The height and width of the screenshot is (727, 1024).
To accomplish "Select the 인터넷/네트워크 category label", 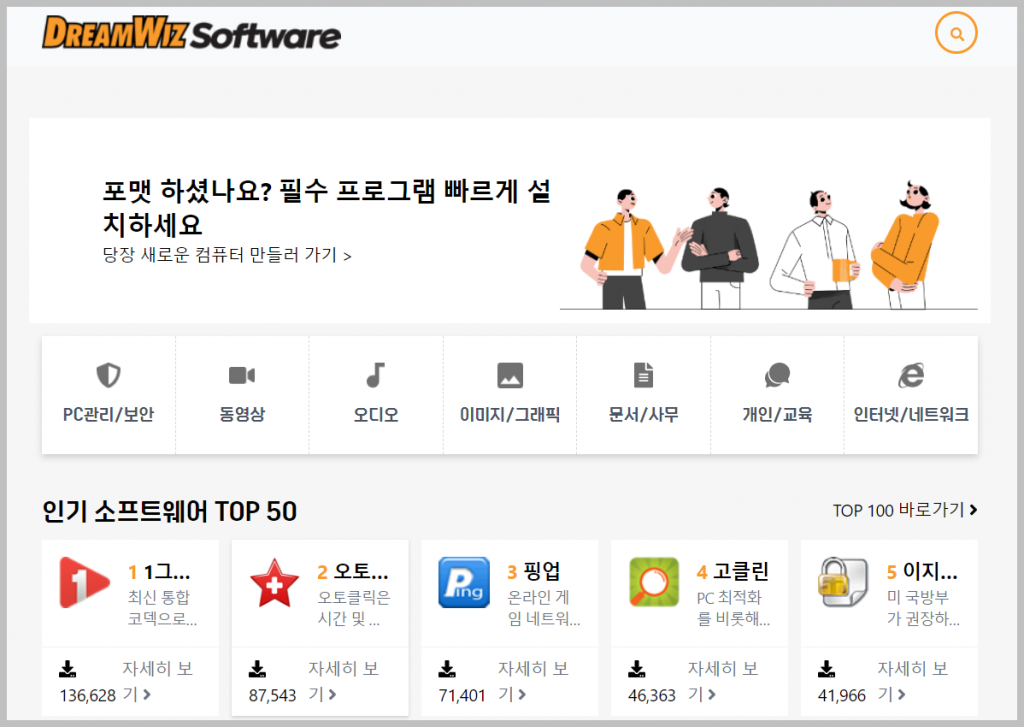I will point(911,415).
